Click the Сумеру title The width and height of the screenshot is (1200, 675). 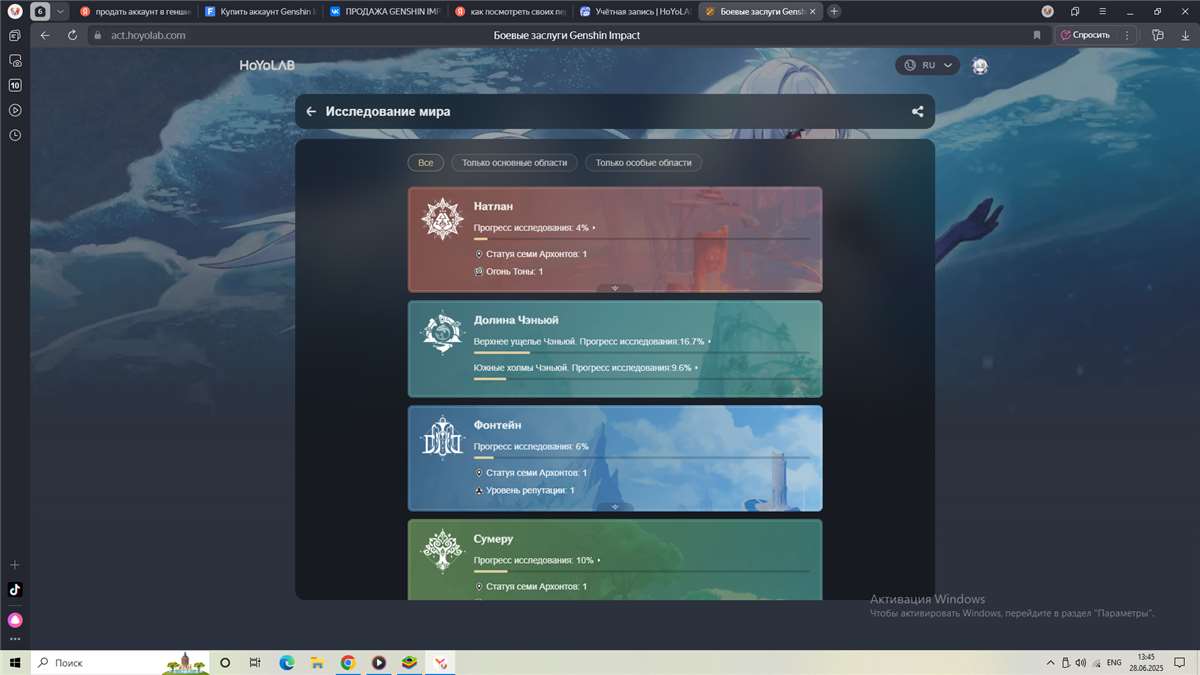[x=494, y=539]
